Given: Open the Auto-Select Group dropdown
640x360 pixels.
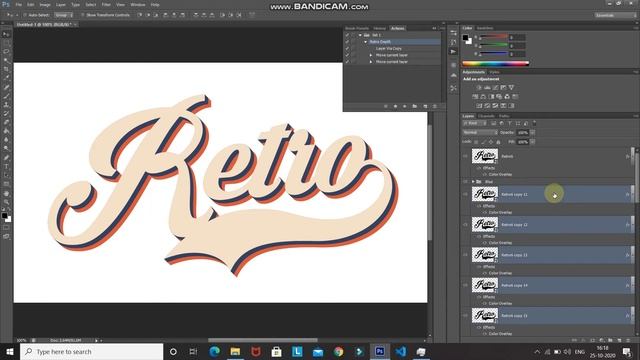Looking at the screenshot, I should pos(64,15).
